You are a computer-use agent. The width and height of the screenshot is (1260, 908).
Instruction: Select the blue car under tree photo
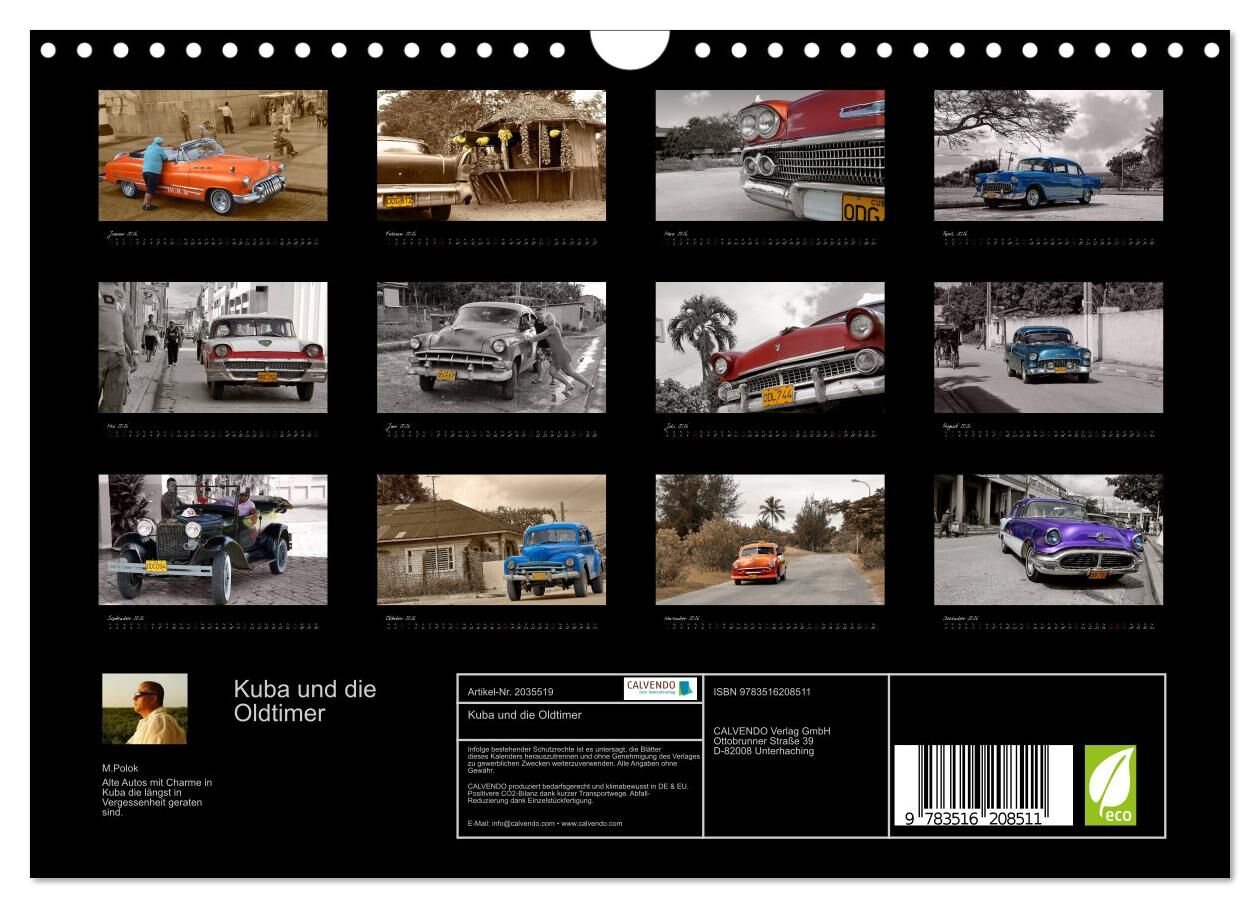click(x=1048, y=155)
